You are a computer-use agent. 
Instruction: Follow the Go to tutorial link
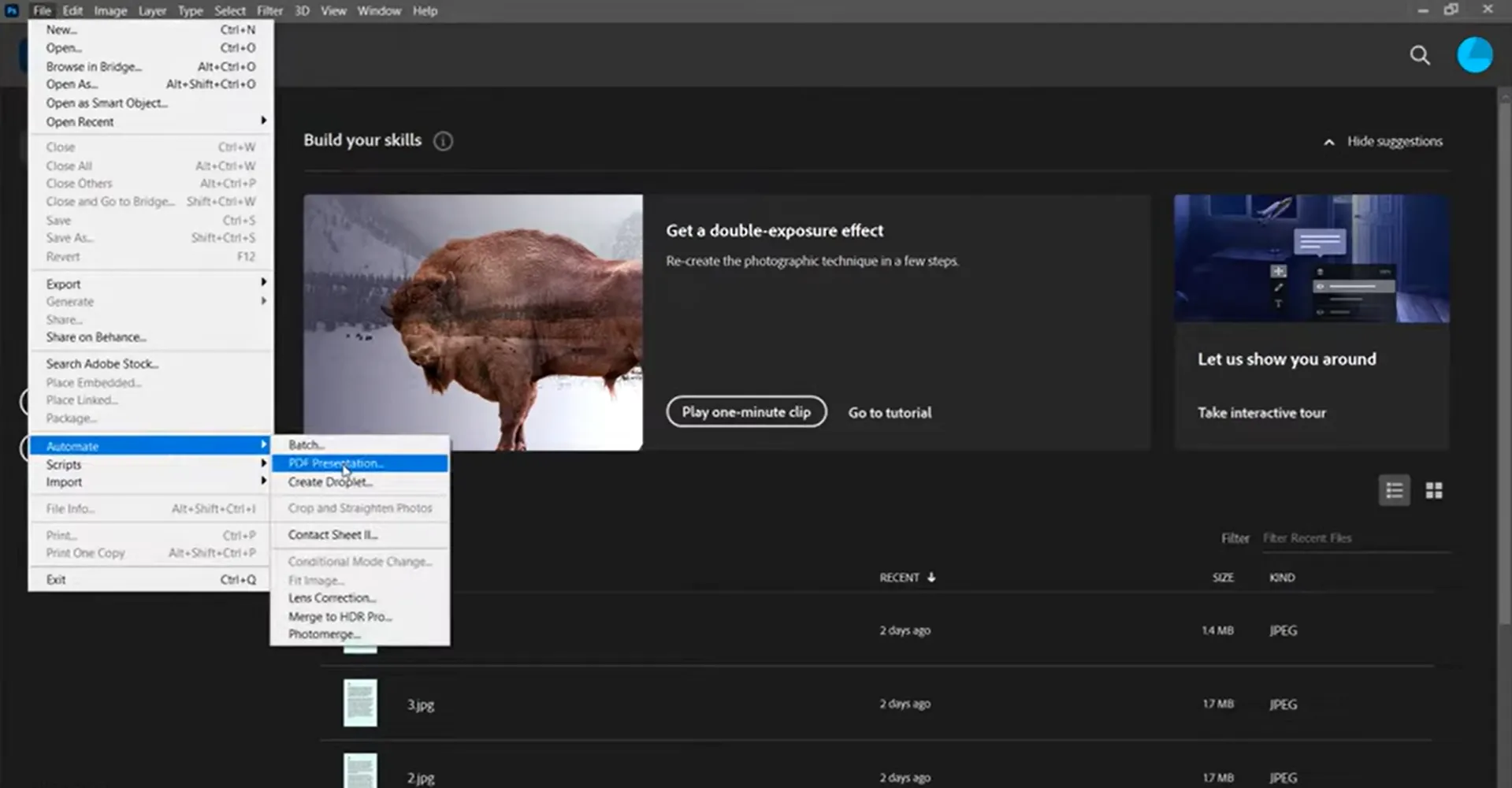pos(890,413)
